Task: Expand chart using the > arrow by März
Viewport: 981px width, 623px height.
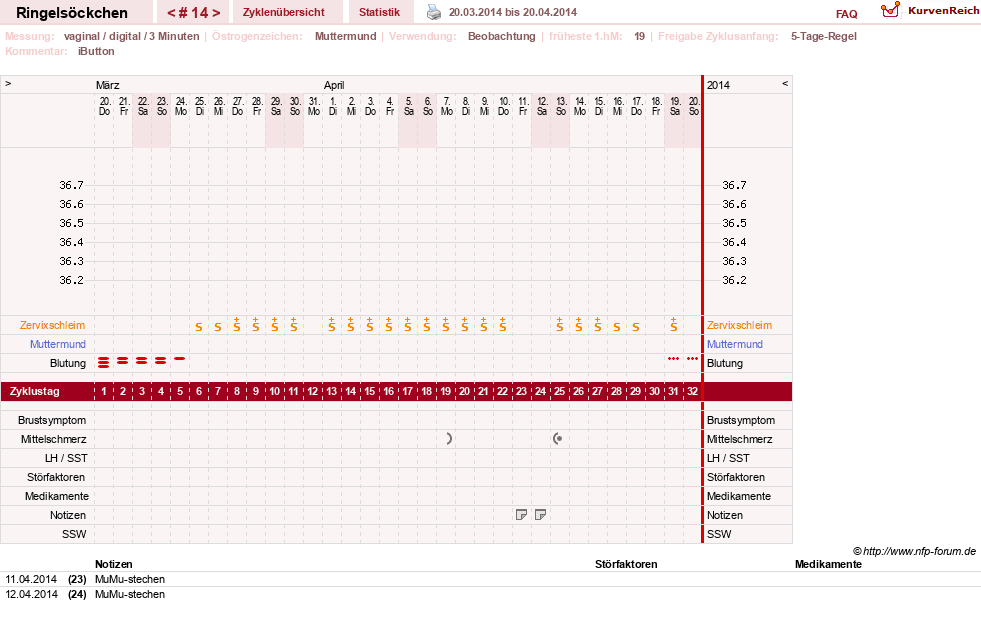Action: coord(8,83)
